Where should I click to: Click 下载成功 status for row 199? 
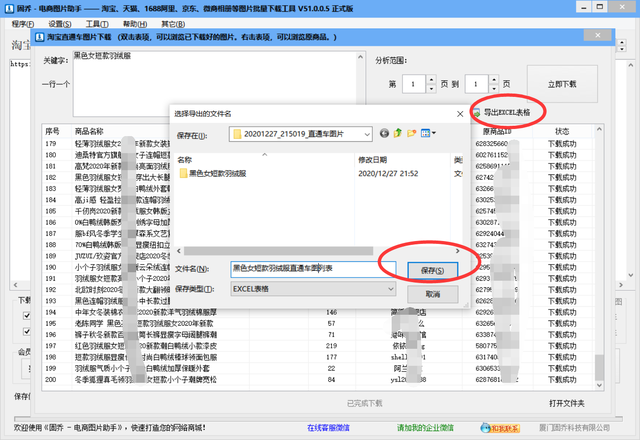pos(562,368)
